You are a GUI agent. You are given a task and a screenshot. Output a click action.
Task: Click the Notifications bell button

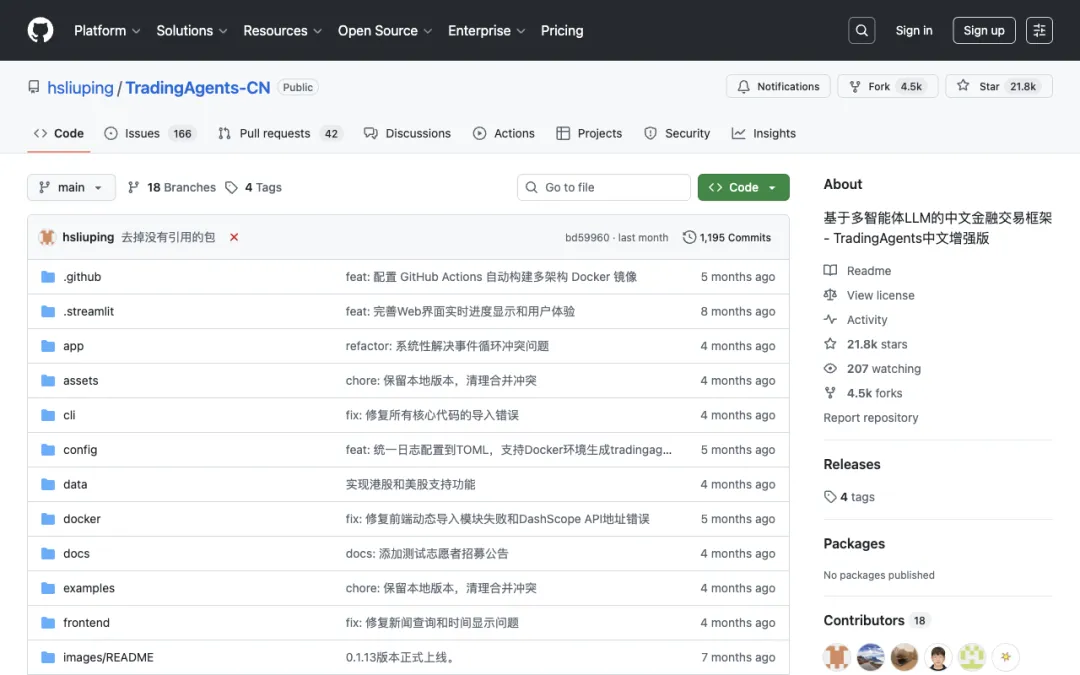[x=778, y=86]
